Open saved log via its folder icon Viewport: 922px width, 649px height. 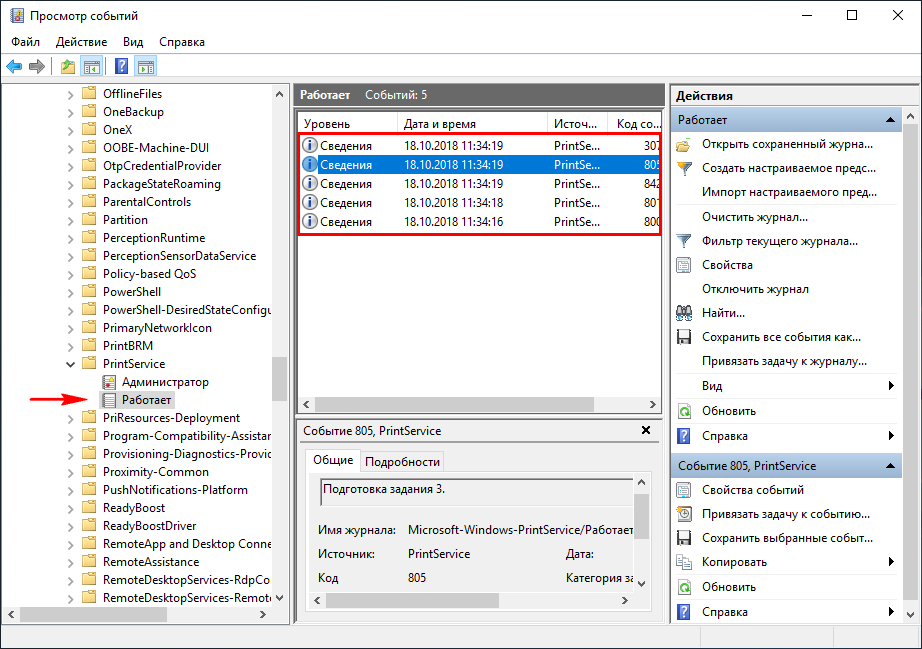pyautogui.click(x=684, y=144)
